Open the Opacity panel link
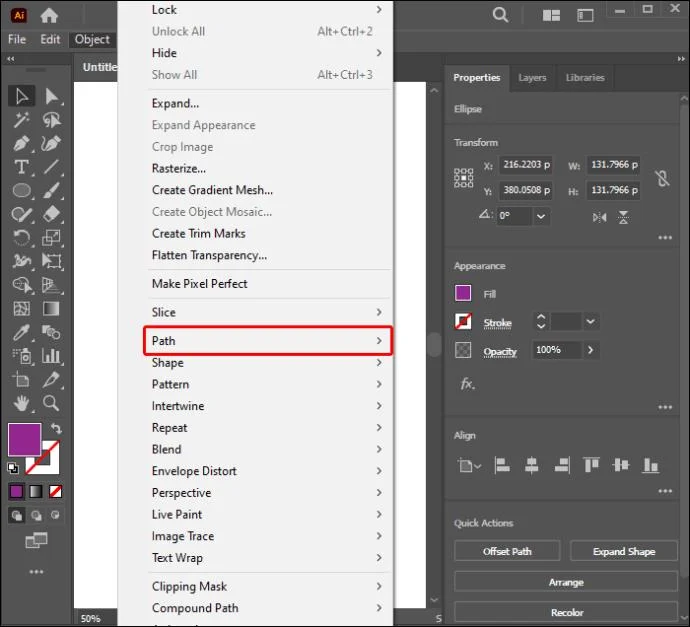This screenshot has height=627, width=690. coord(500,352)
